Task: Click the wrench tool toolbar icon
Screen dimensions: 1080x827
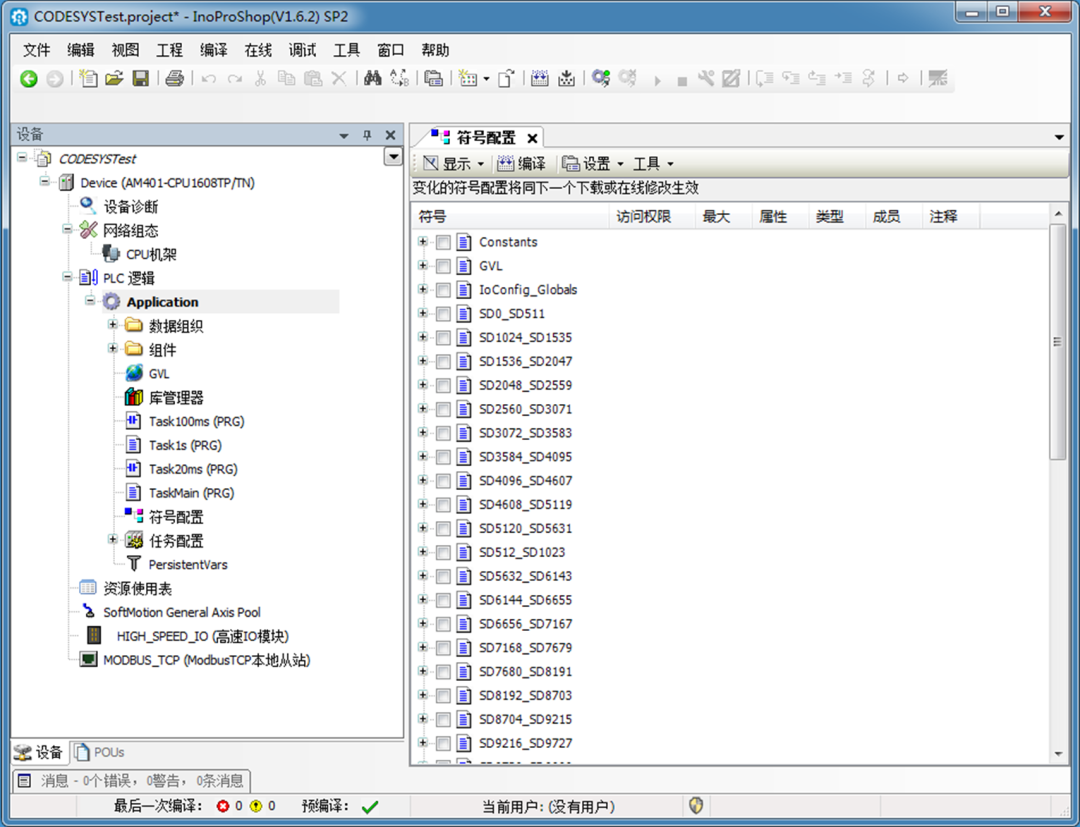Action: tap(706, 78)
